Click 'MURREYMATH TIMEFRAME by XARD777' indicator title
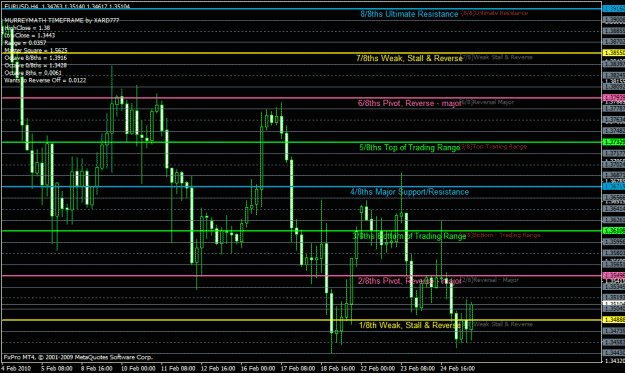625x373 pixels. point(61,20)
